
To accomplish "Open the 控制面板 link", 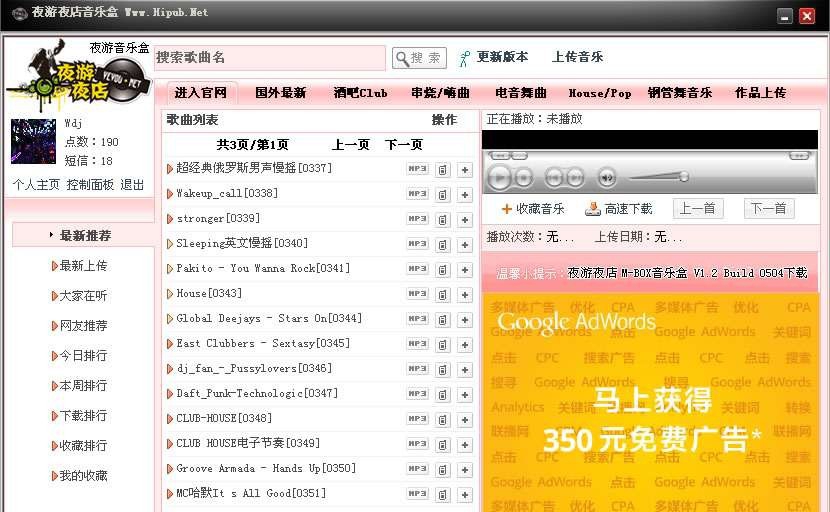I will click(x=90, y=185).
